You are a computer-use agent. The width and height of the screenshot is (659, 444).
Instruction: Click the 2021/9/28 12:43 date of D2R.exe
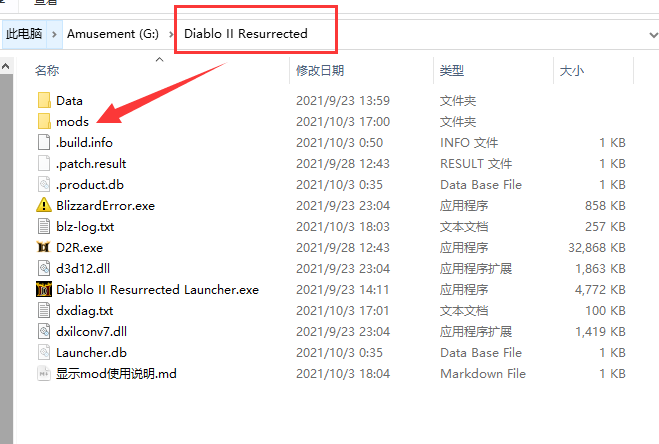tap(343, 248)
